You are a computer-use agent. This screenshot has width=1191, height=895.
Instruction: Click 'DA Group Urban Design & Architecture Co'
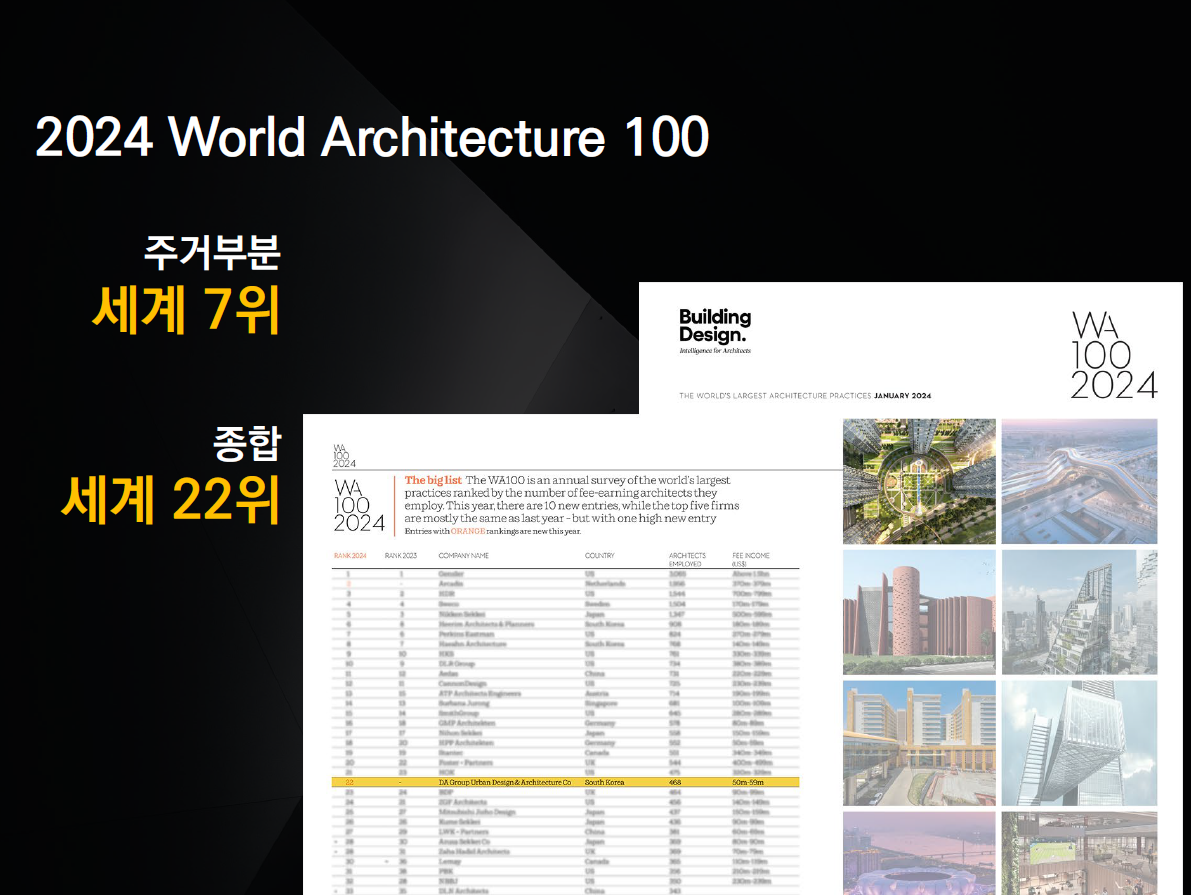[504, 782]
